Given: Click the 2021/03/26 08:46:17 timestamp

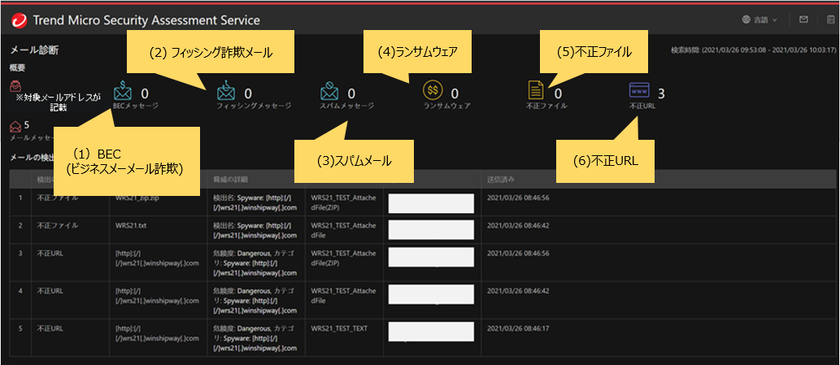Looking at the screenshot, I should point(518,328).
